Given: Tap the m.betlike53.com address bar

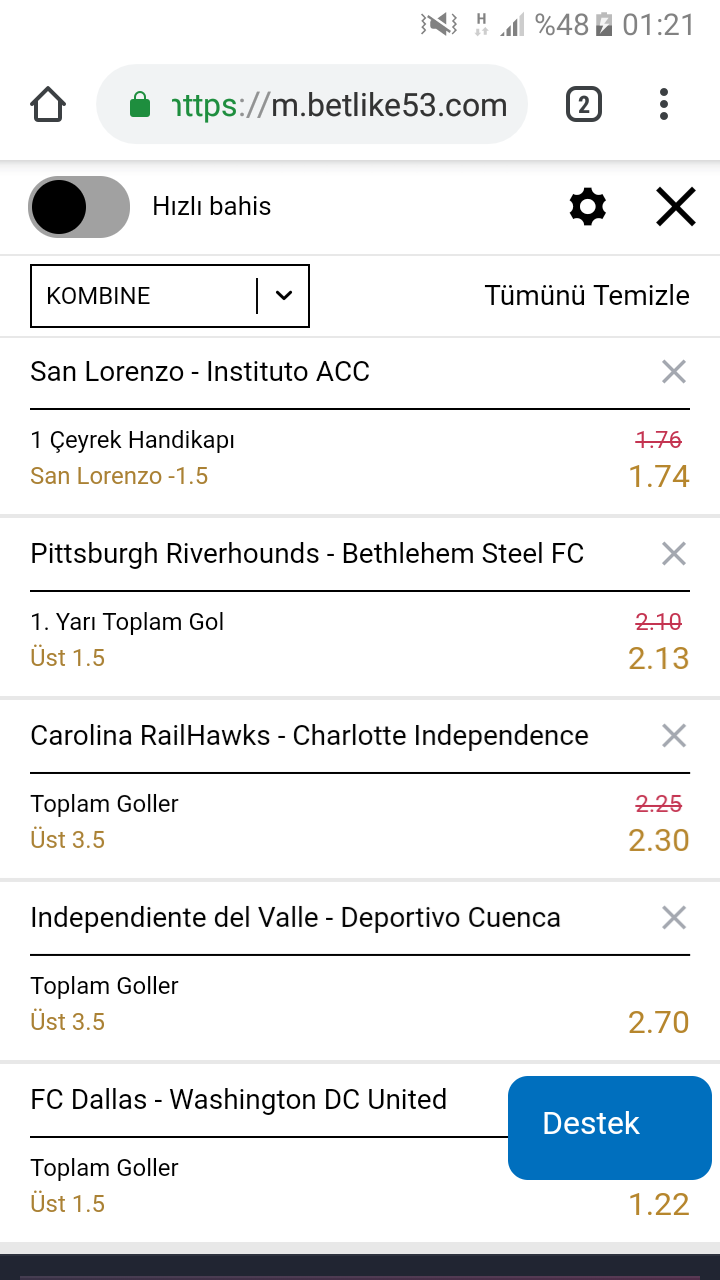Looking at the screenshot, I should point(312,105).
